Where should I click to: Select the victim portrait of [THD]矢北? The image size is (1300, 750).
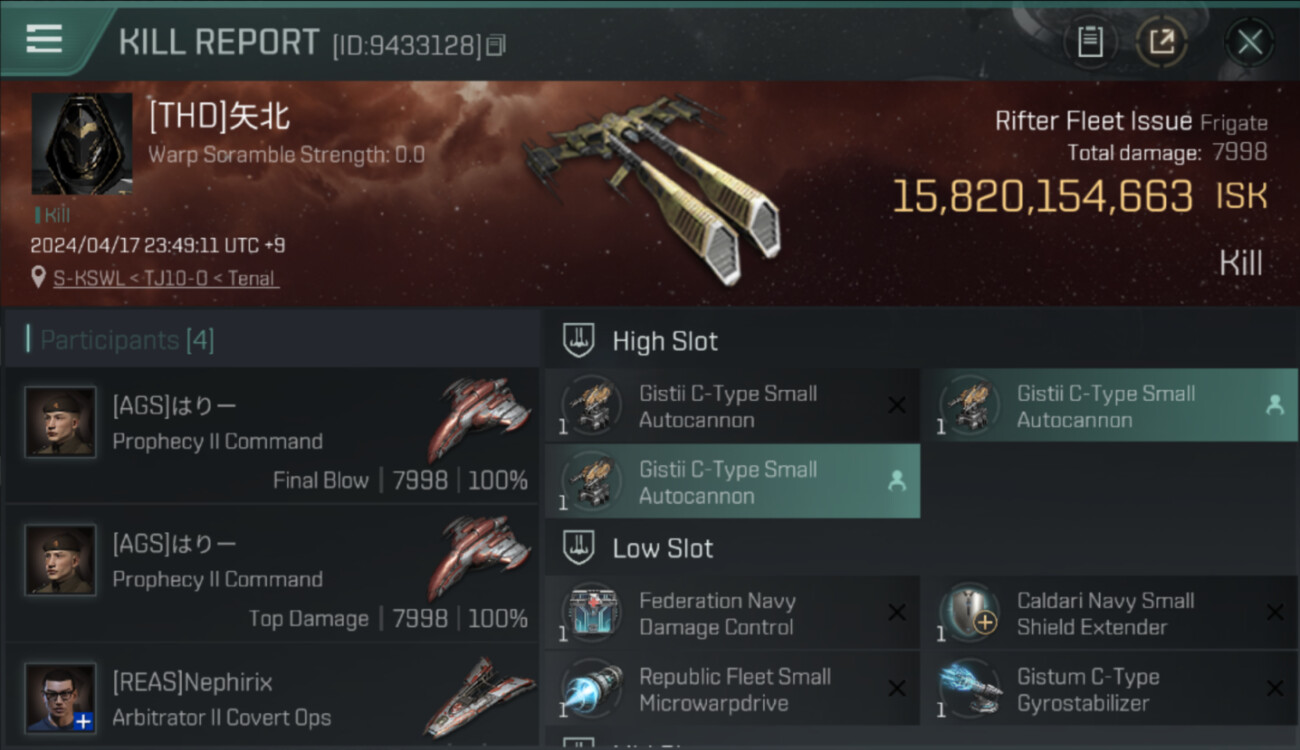coord(82,144)
